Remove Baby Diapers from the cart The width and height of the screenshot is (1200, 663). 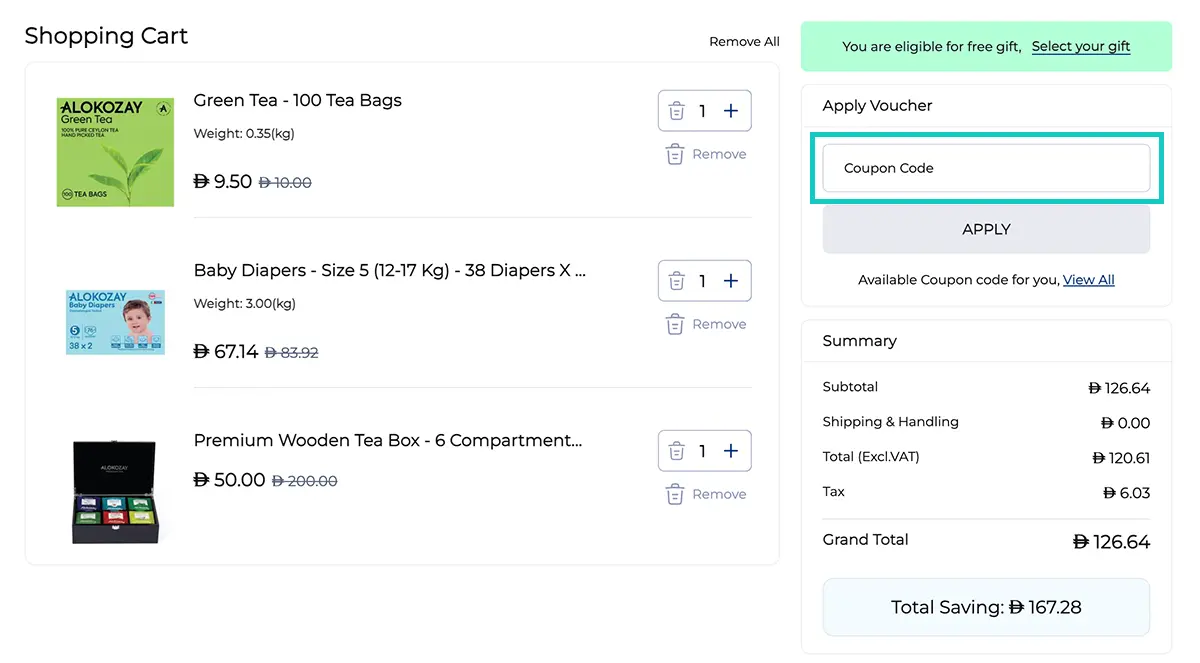pyautogui.click(x=706, y=324)
